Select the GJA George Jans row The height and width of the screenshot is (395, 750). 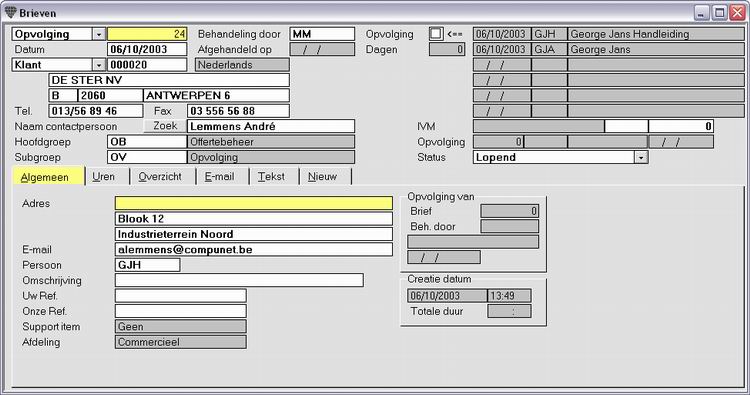click(x=608, y=49)
